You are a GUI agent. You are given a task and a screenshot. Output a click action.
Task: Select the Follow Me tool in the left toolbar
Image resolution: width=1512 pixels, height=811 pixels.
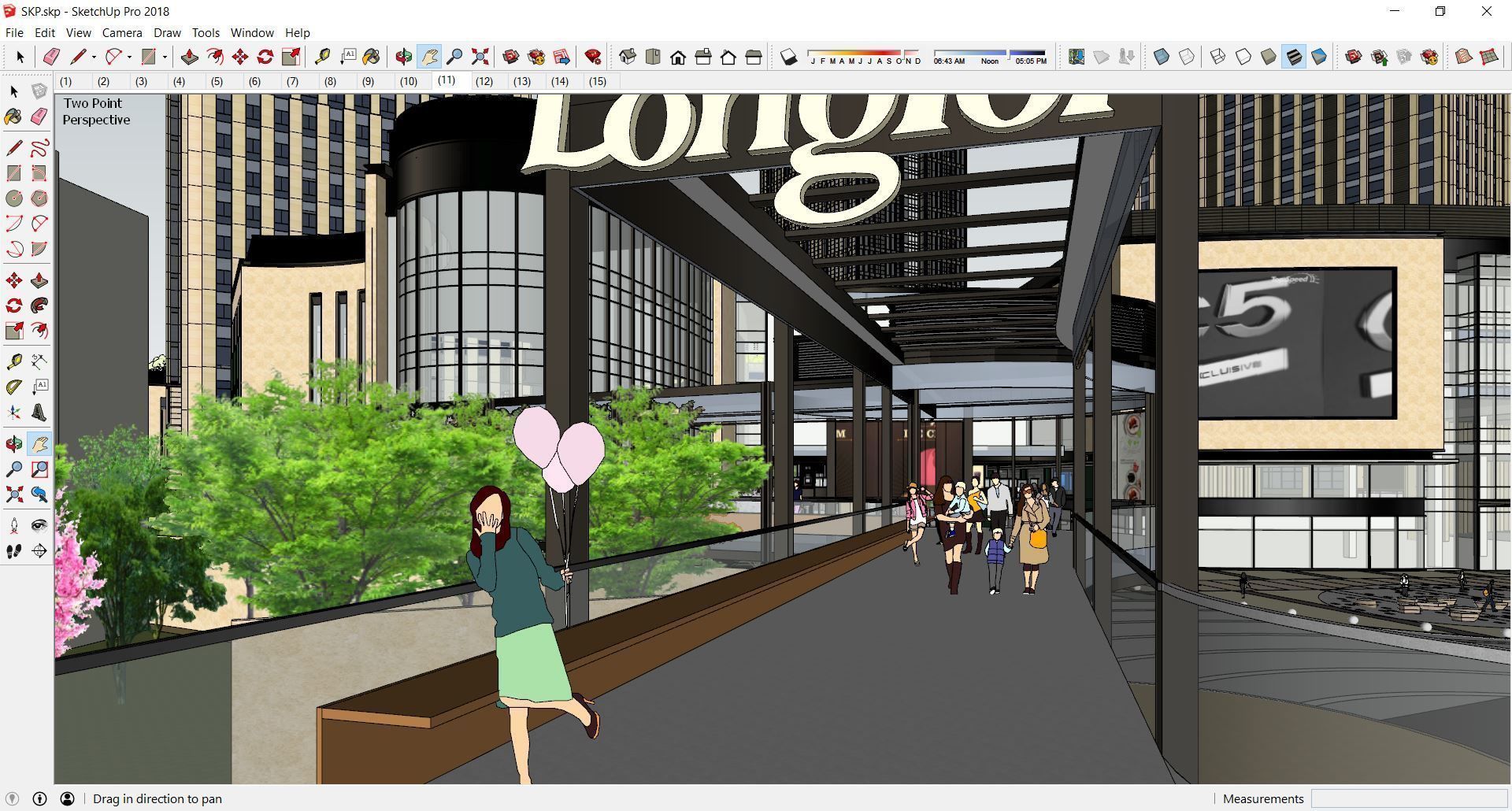[x=39, y=306]
